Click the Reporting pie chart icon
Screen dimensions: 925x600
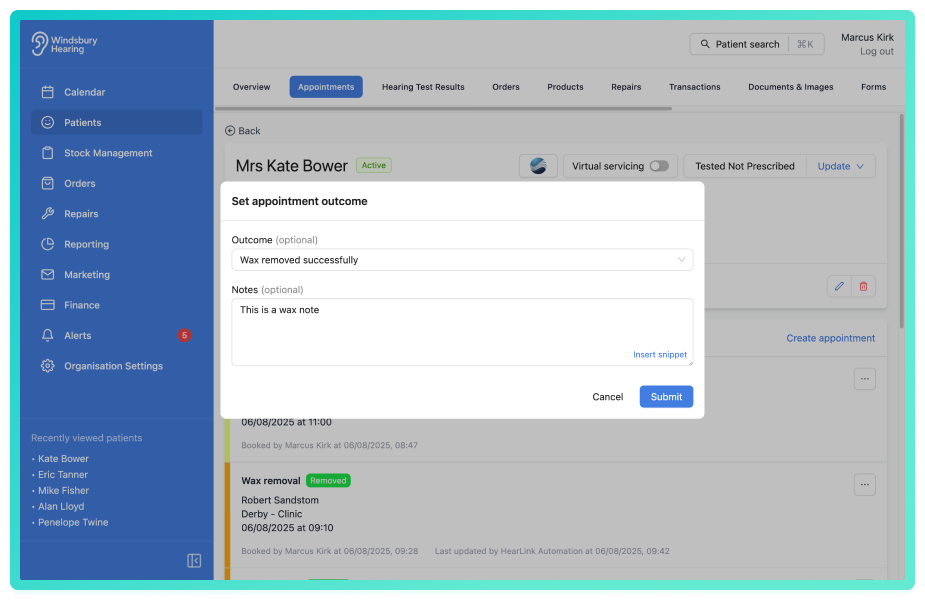pyautogui.click(x=48, y=244)
